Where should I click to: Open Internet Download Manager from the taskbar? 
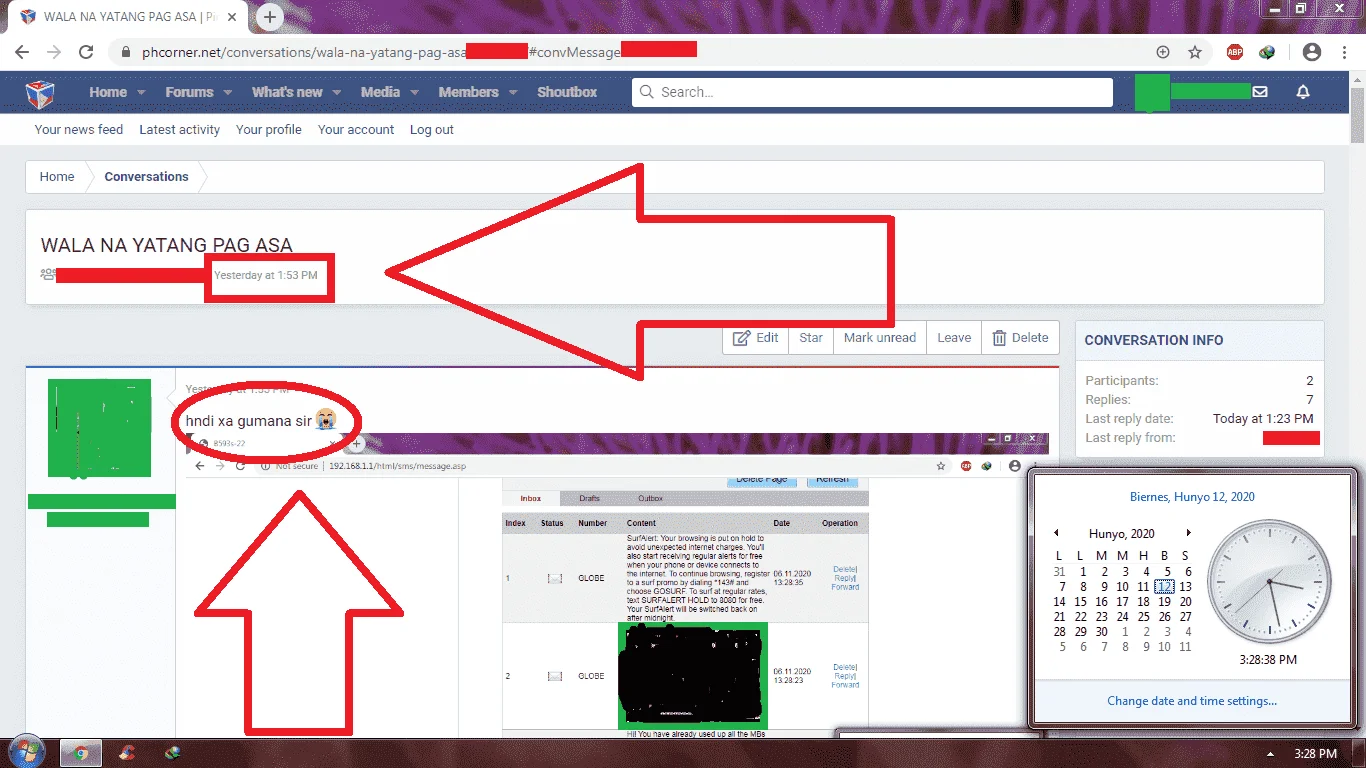pos(173,753)
